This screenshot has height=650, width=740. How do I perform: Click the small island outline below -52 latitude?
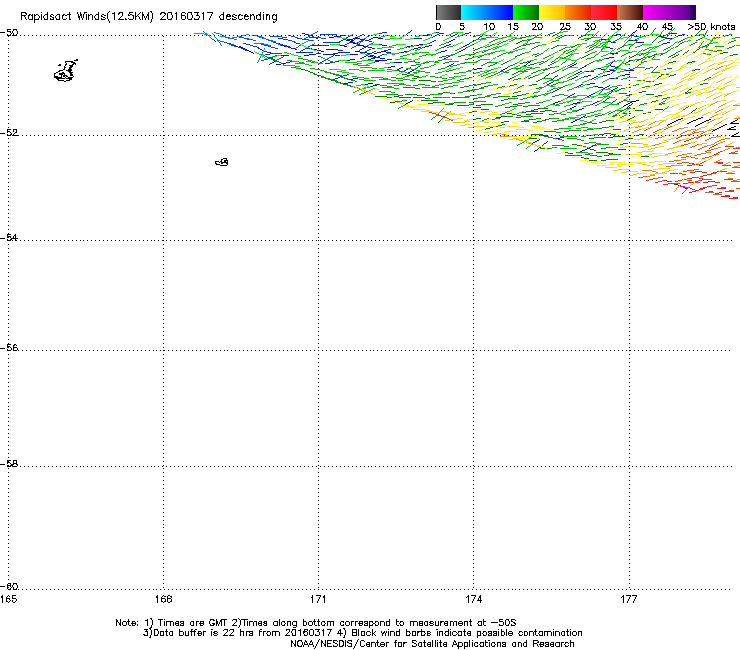tap(222, 162)
